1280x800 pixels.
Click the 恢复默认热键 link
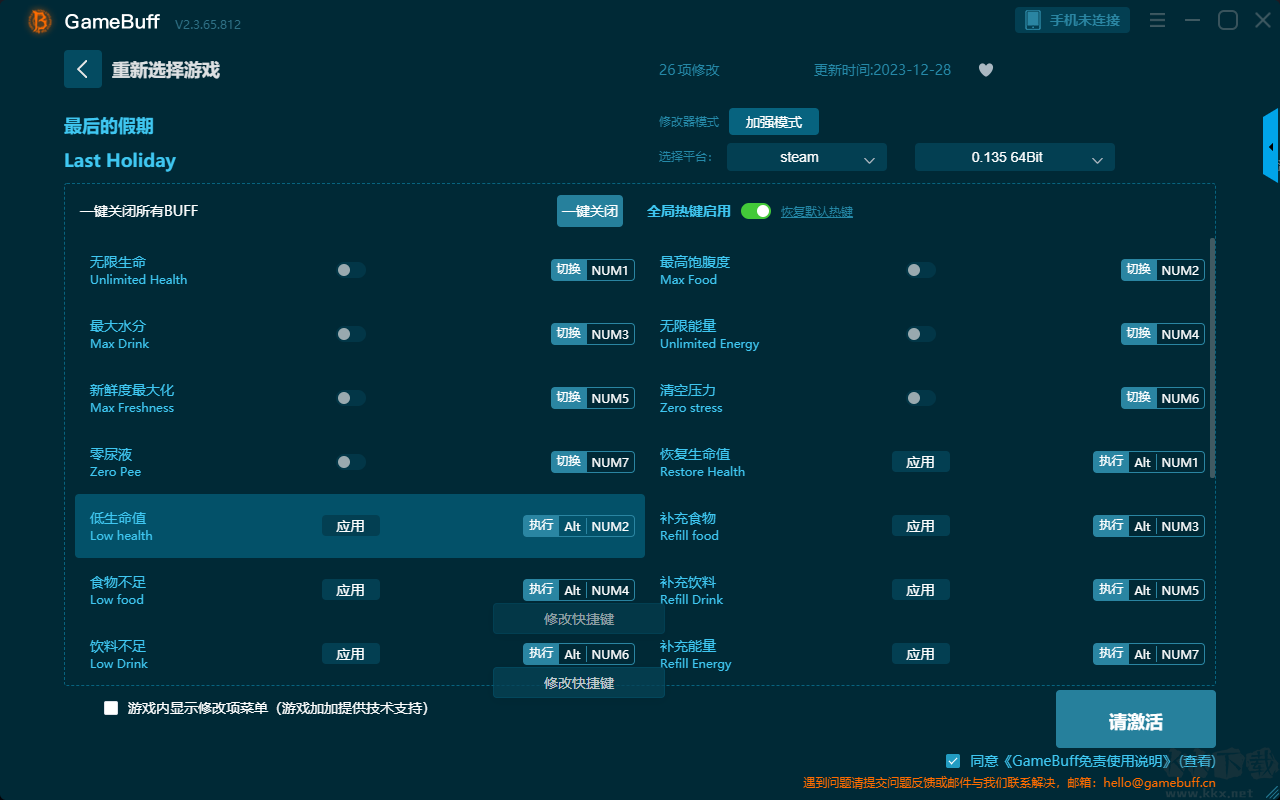tap(817, 212)
